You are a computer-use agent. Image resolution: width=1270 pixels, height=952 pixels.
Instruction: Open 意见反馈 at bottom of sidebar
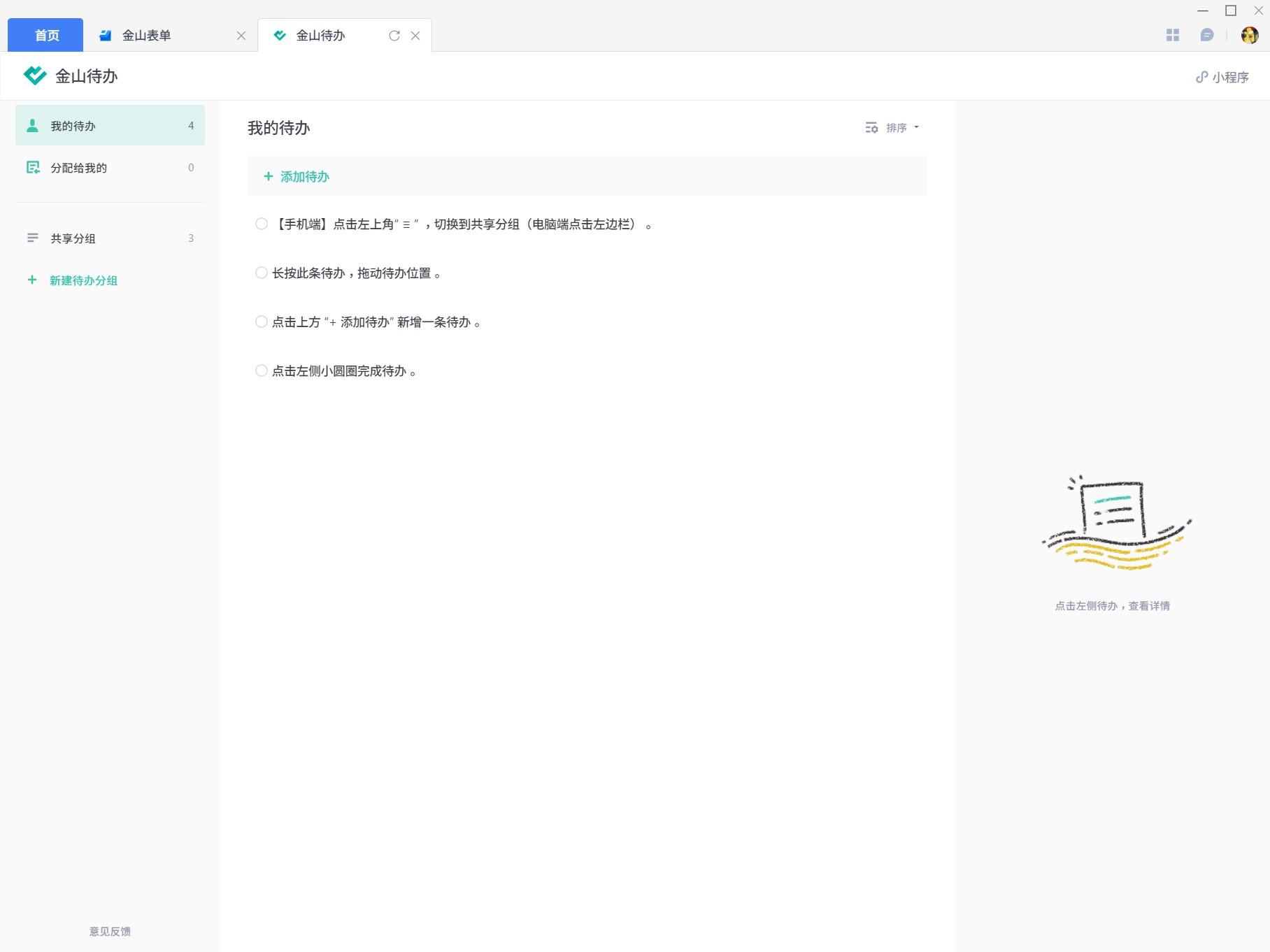109,931
